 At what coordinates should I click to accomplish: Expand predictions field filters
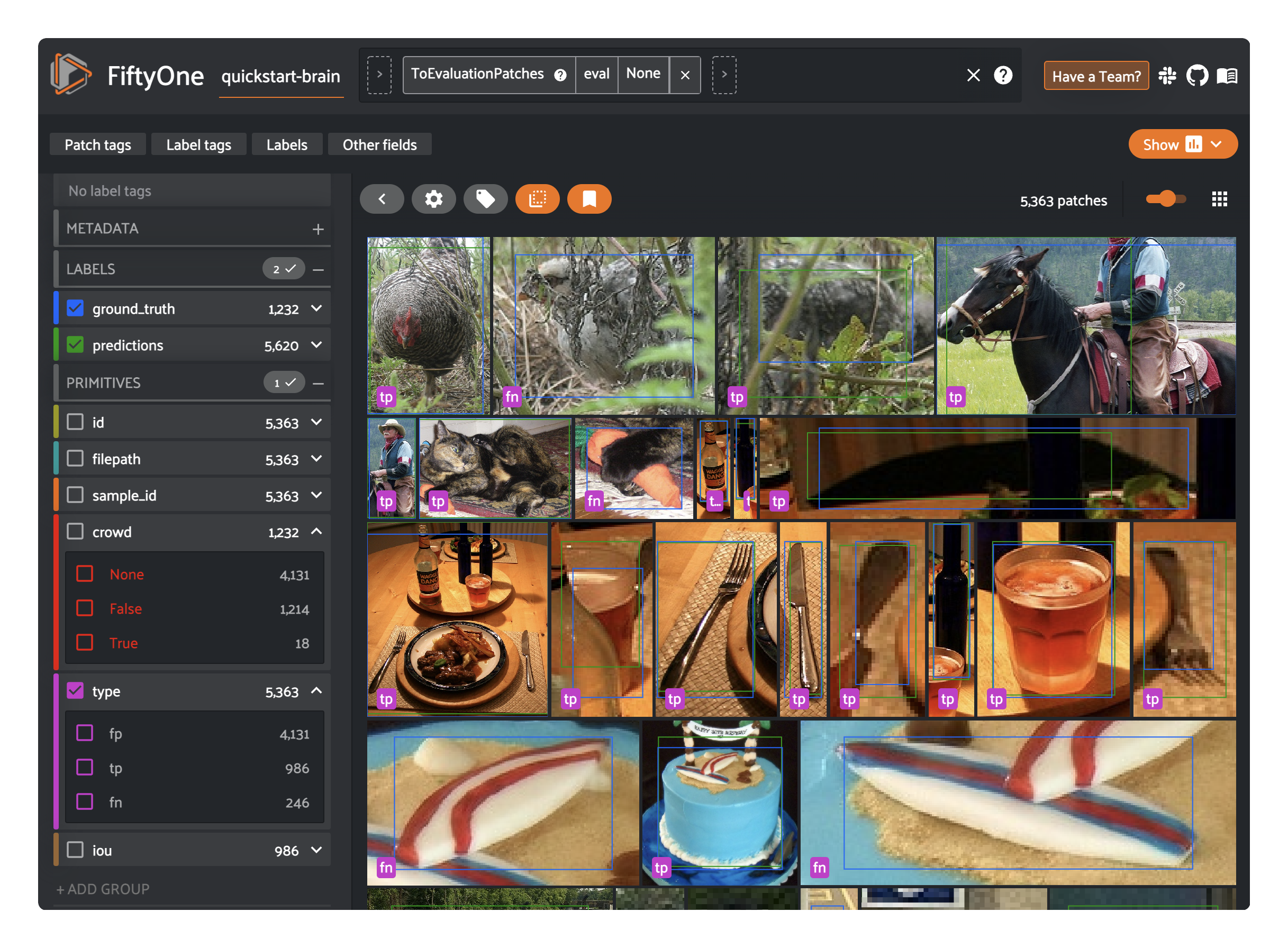316,344
